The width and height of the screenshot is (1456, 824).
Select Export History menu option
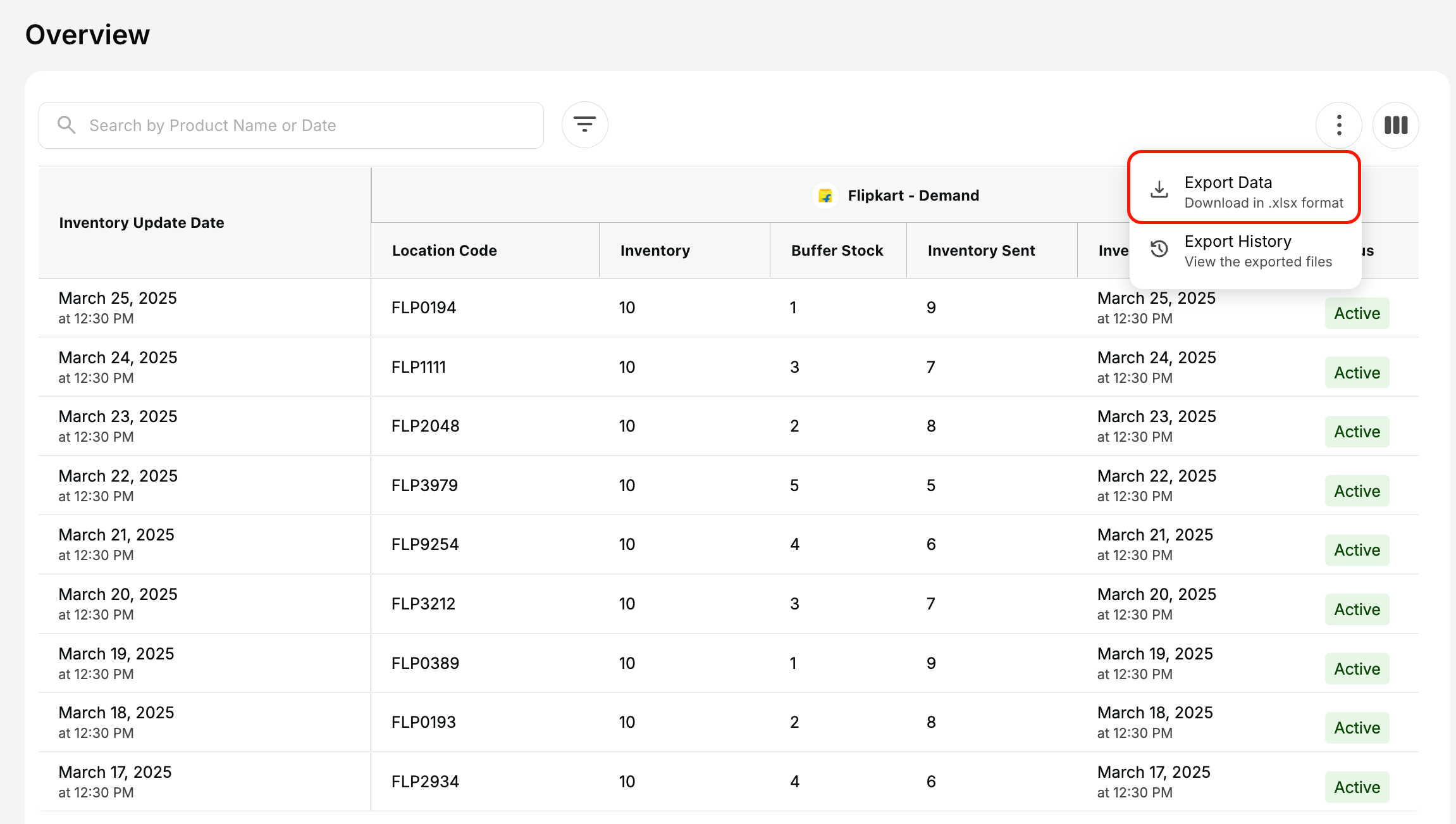point(1244,251)
